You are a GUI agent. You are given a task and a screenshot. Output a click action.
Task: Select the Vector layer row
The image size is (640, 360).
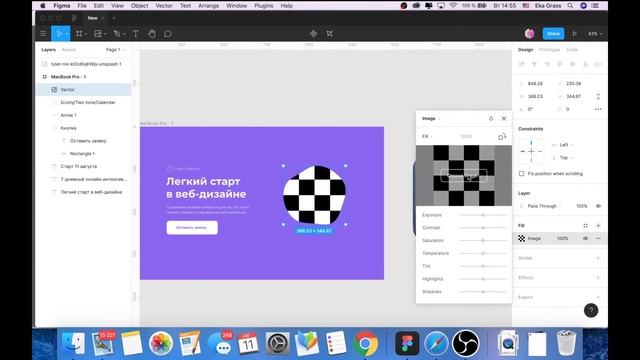pos(84,90)
